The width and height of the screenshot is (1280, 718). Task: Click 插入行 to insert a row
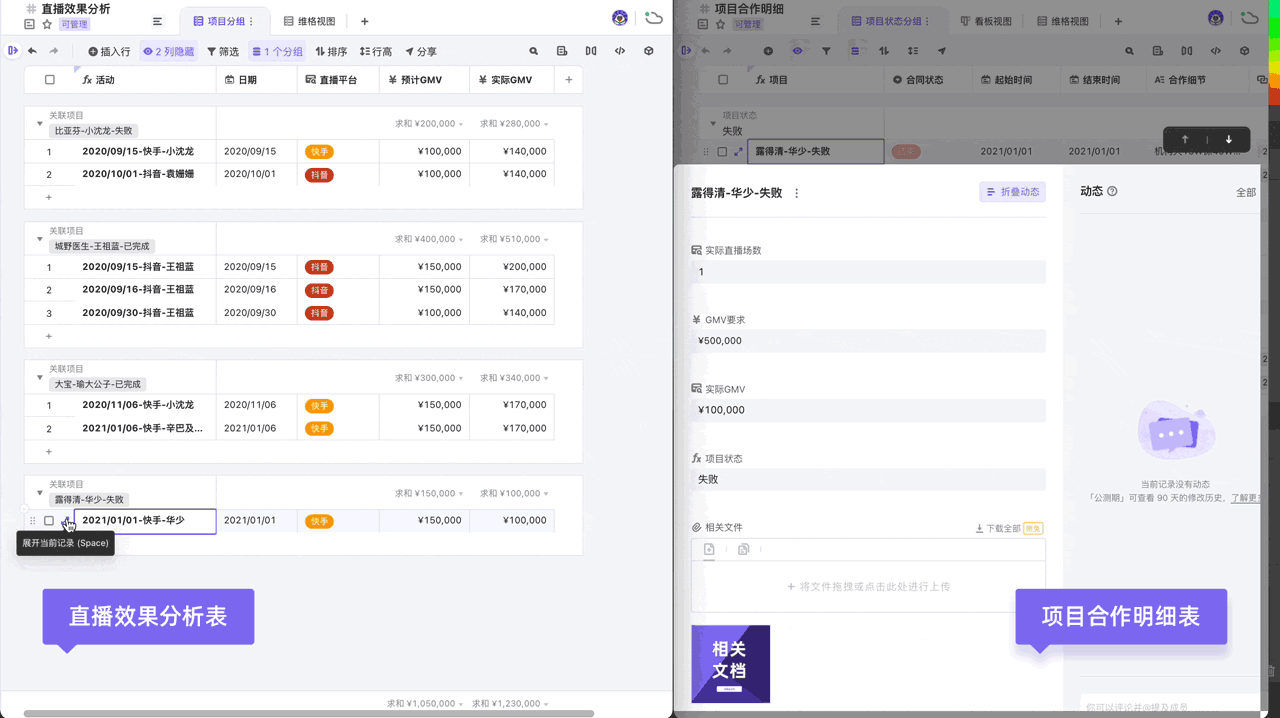[109, 51]
